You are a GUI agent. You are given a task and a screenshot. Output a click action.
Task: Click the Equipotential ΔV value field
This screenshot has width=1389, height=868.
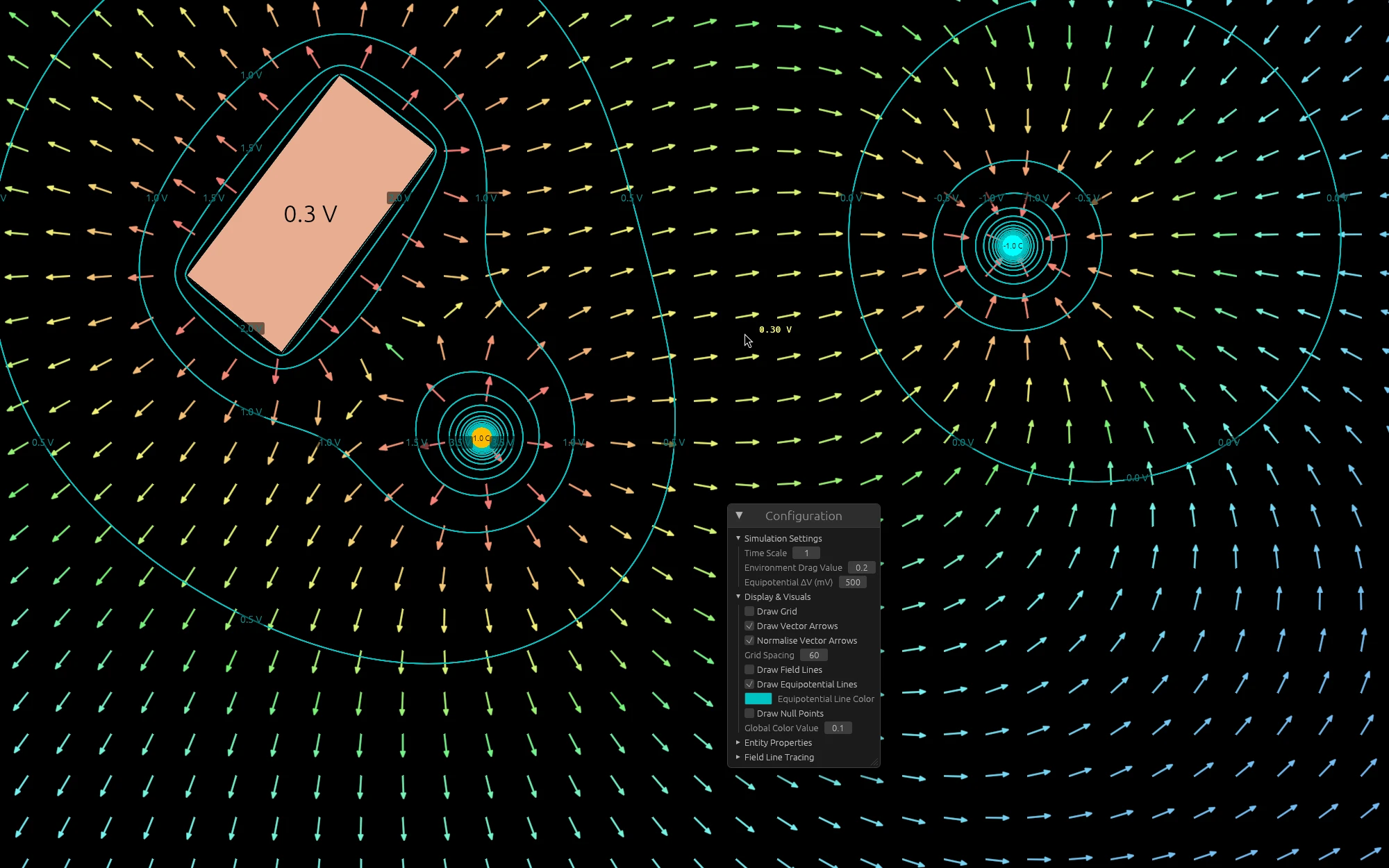853,582
